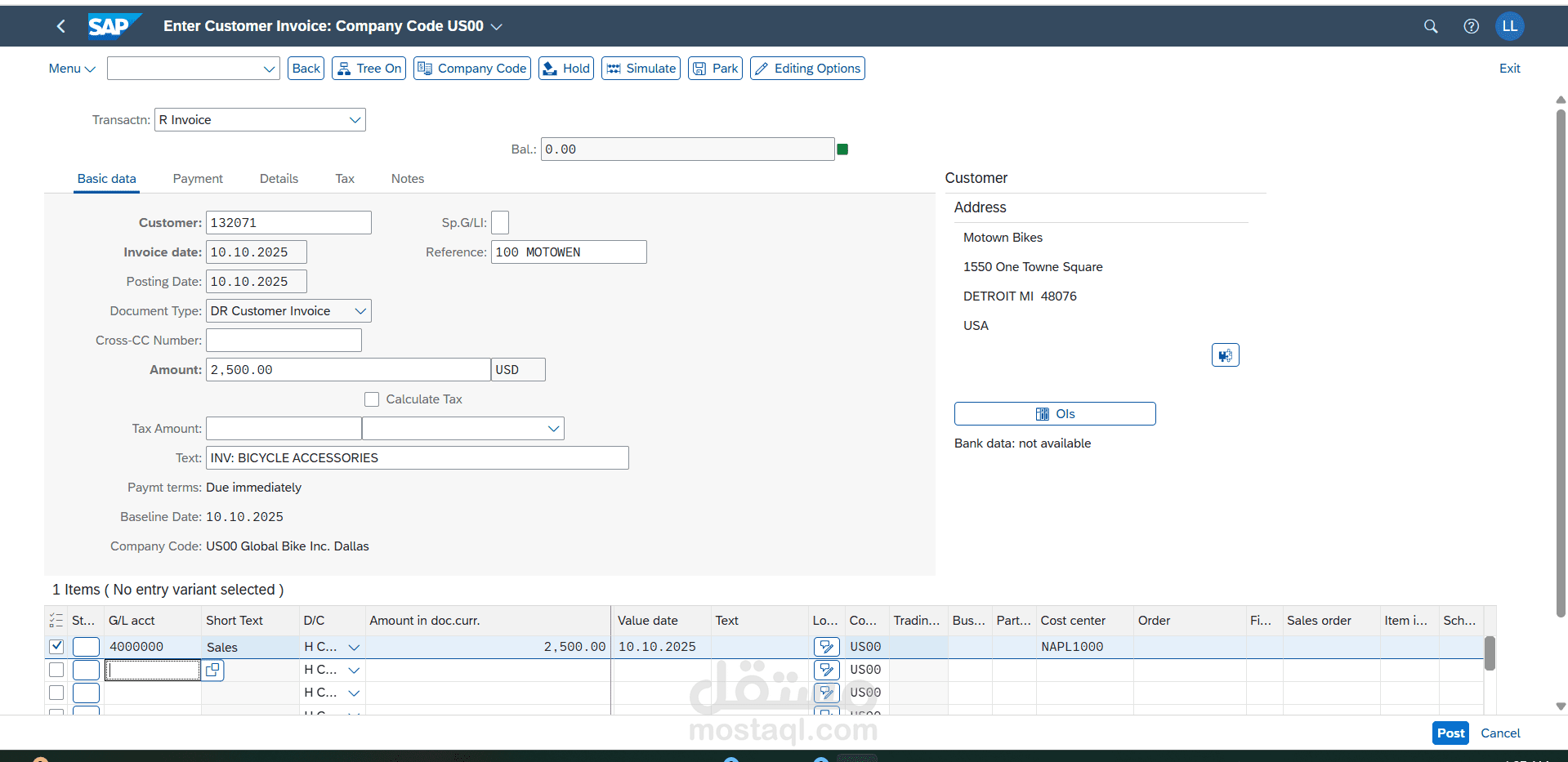Simulate the invoice posting
1568x762 pixels.
[x=641, y=69]
